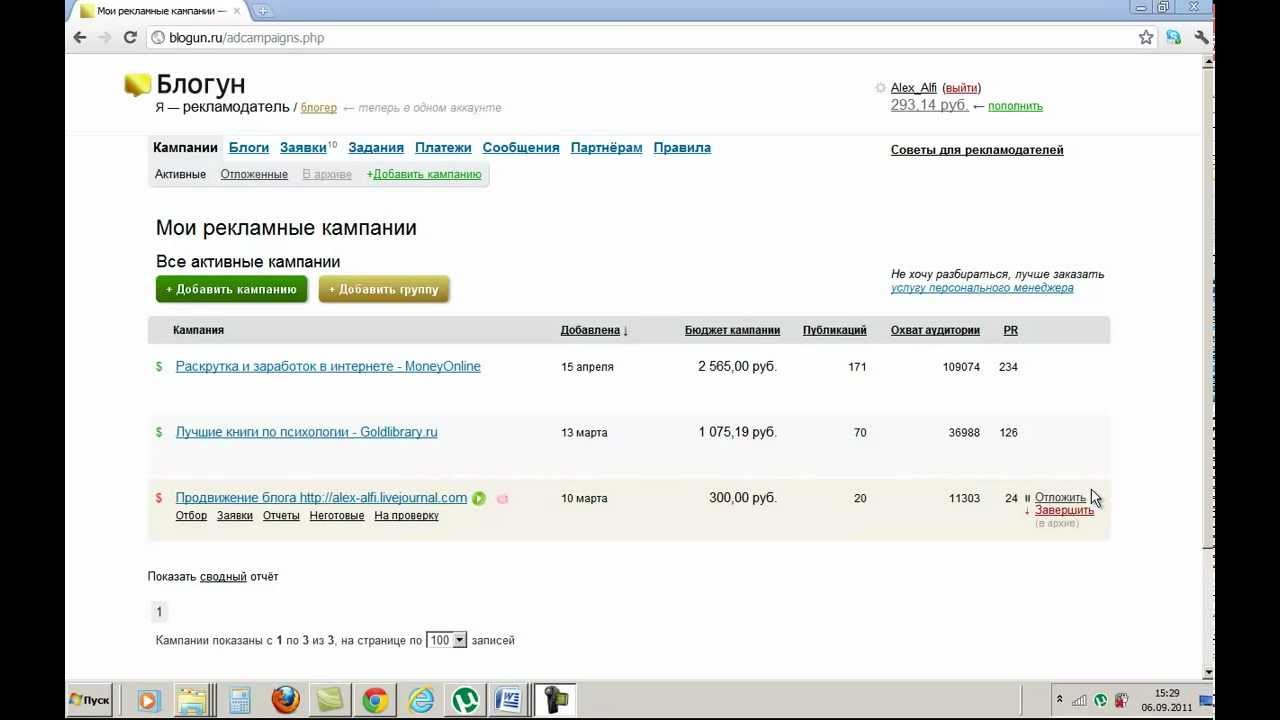Switch to Отложенные campaigns tab

tap(254, 174)
